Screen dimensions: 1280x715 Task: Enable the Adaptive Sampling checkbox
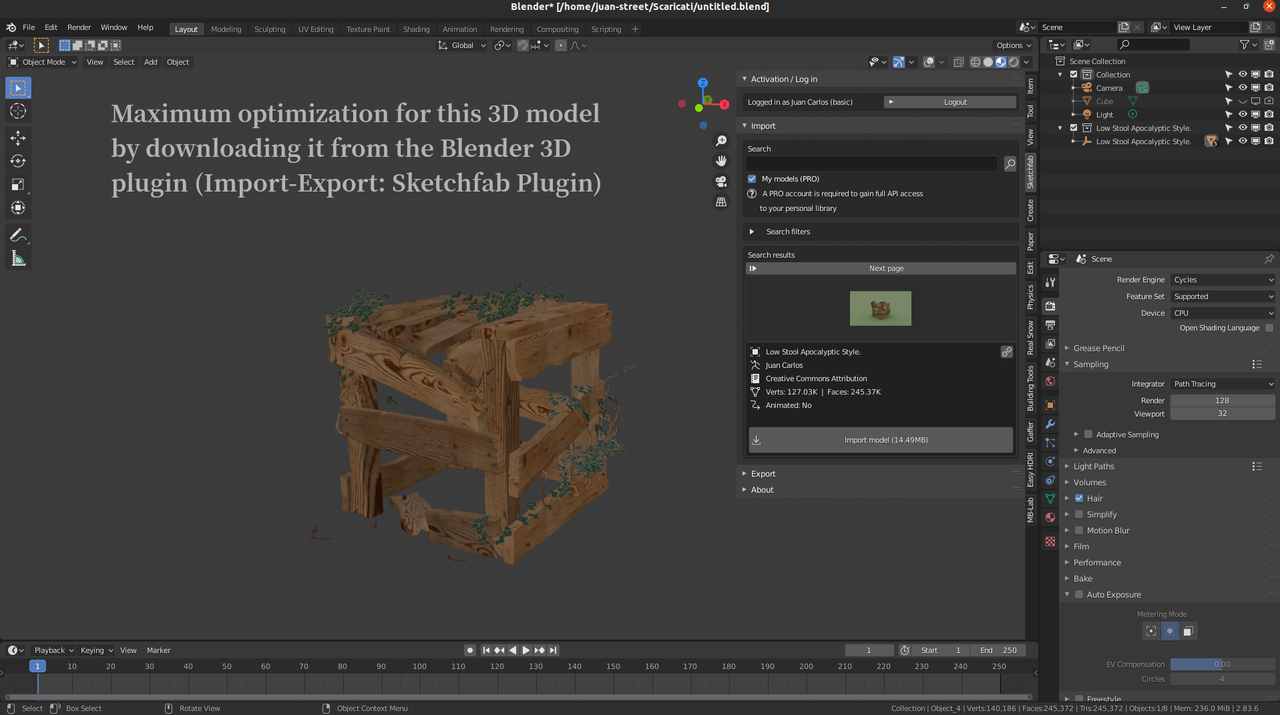point(1088,435)
